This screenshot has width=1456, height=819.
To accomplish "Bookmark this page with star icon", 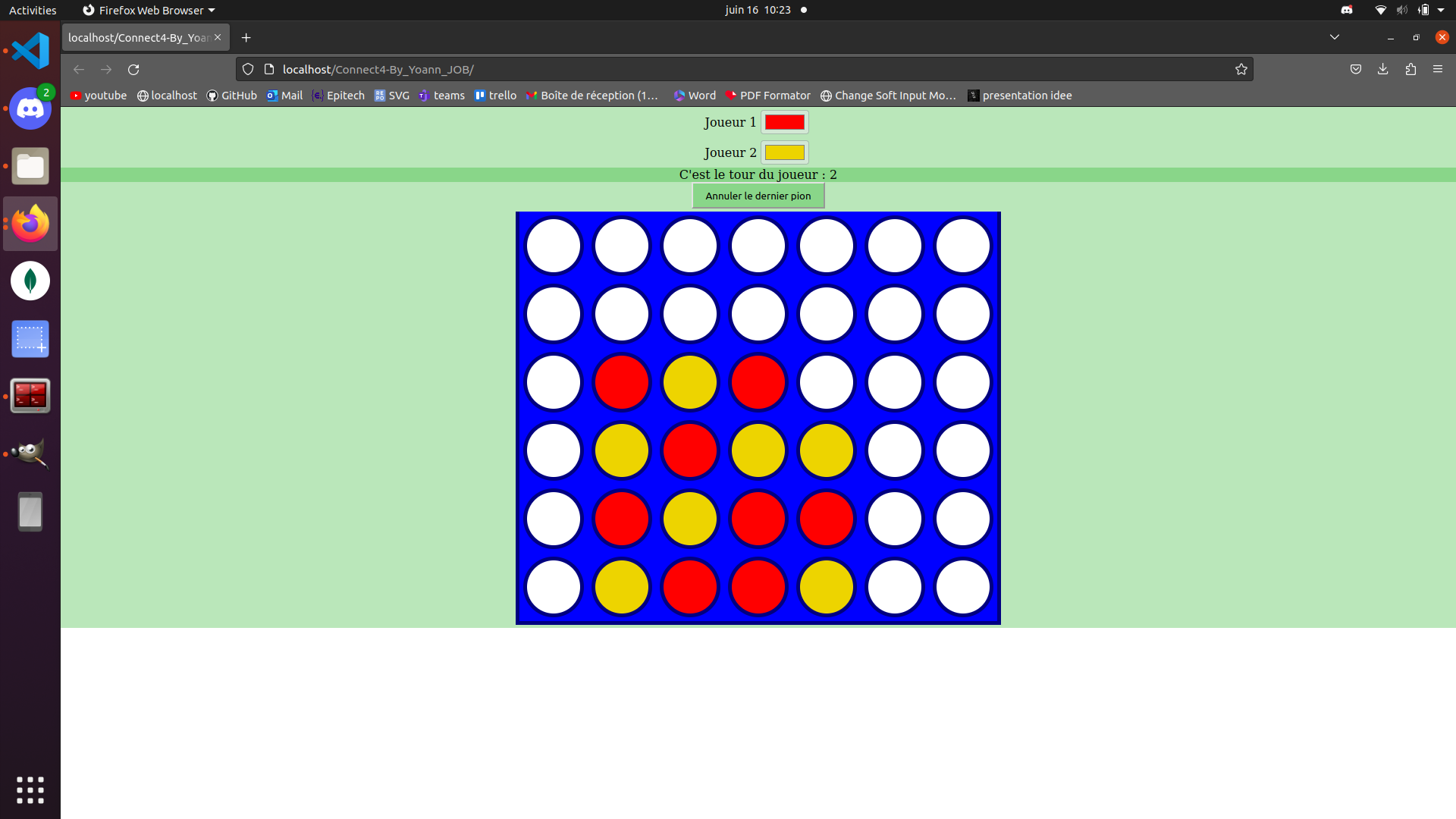I will tap(1241, 70).
